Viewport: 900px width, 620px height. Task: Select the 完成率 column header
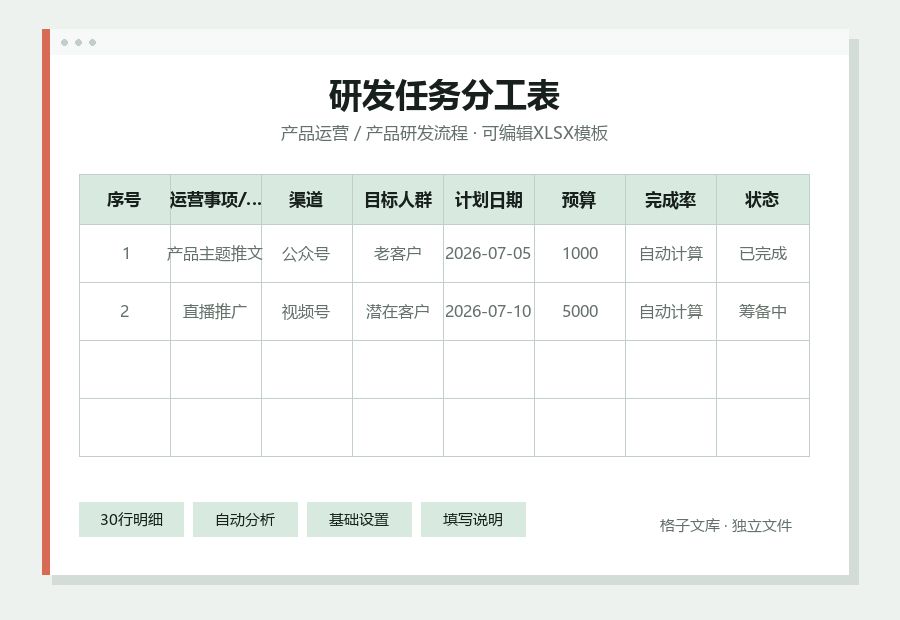(x=671, y=200)
